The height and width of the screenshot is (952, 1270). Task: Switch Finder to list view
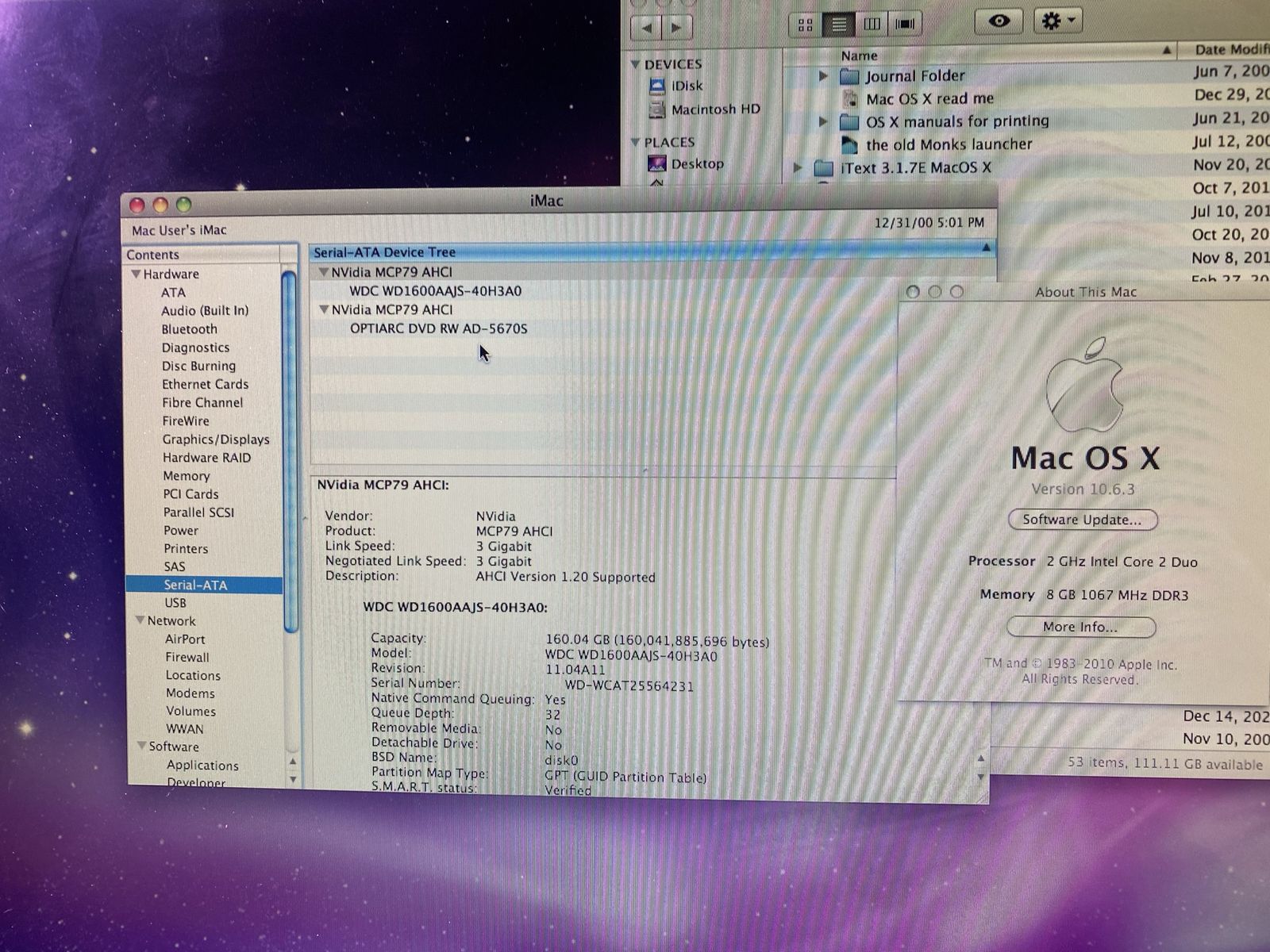tap(839, 25)
